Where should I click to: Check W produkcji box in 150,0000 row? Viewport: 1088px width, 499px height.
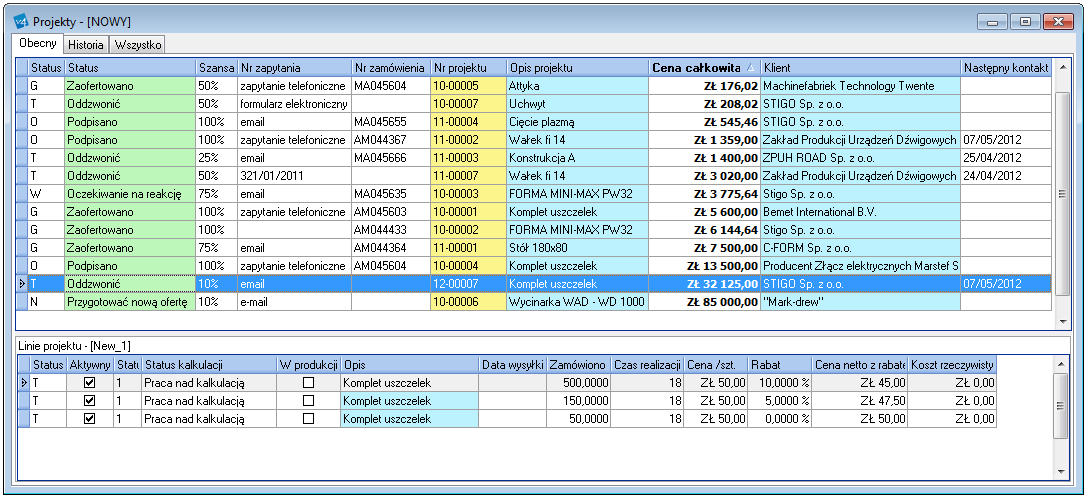tap(308, 400)
